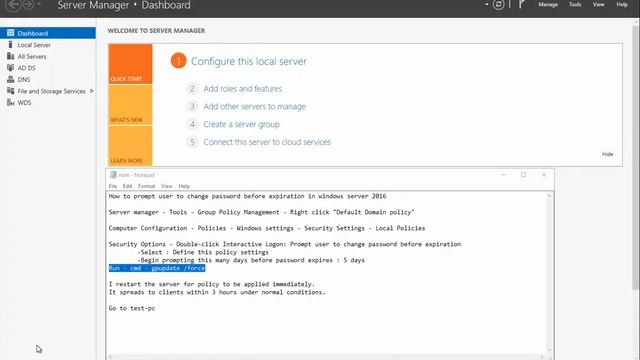This screenshot has height=360, width=640.
Task: Select Local Server in navigation pane
Action: pyautogui.click(x=48, y=45)
